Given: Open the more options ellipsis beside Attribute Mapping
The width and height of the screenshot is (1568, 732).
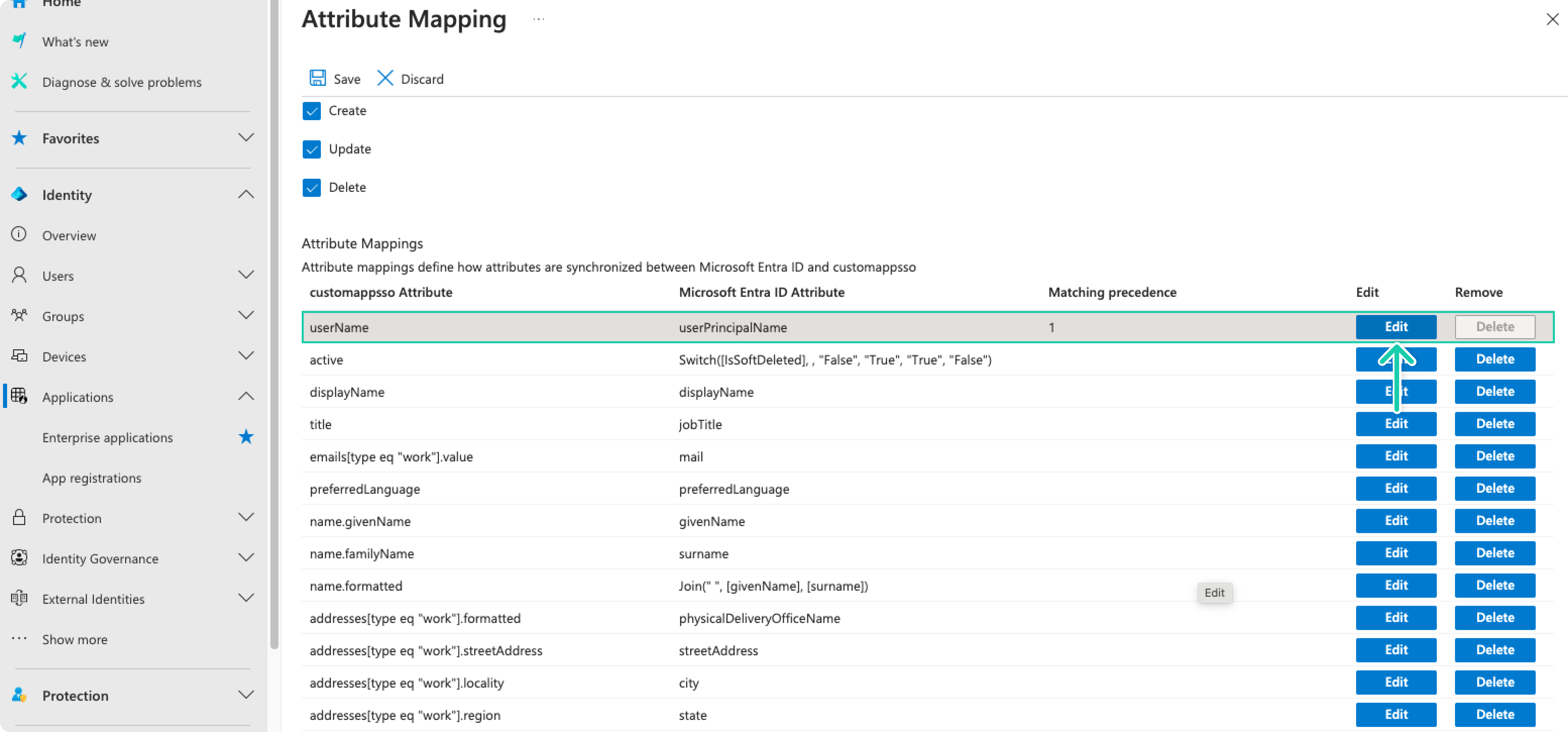Looking at the screenshot, I should 539,19.
